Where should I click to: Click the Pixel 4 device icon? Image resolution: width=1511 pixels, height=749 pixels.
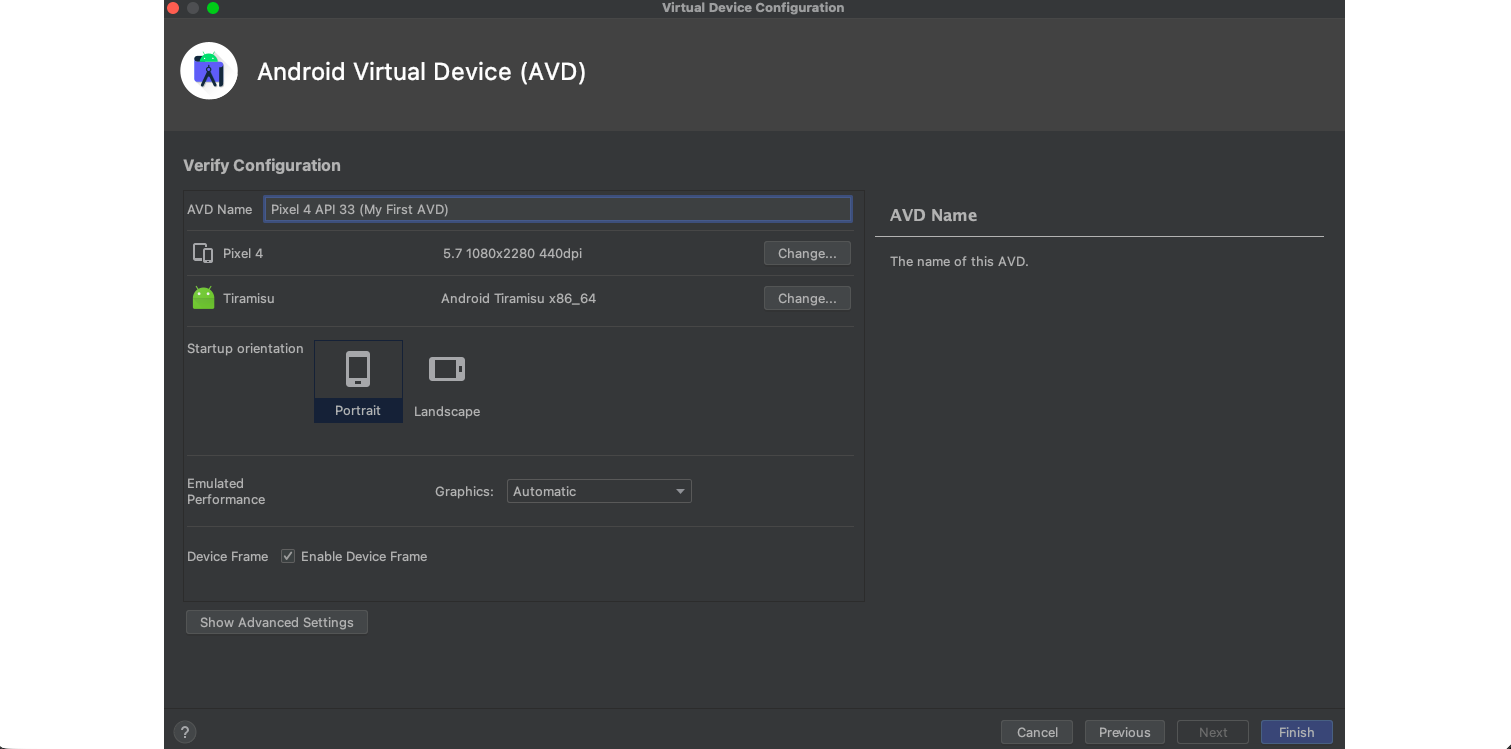(203, 253)
